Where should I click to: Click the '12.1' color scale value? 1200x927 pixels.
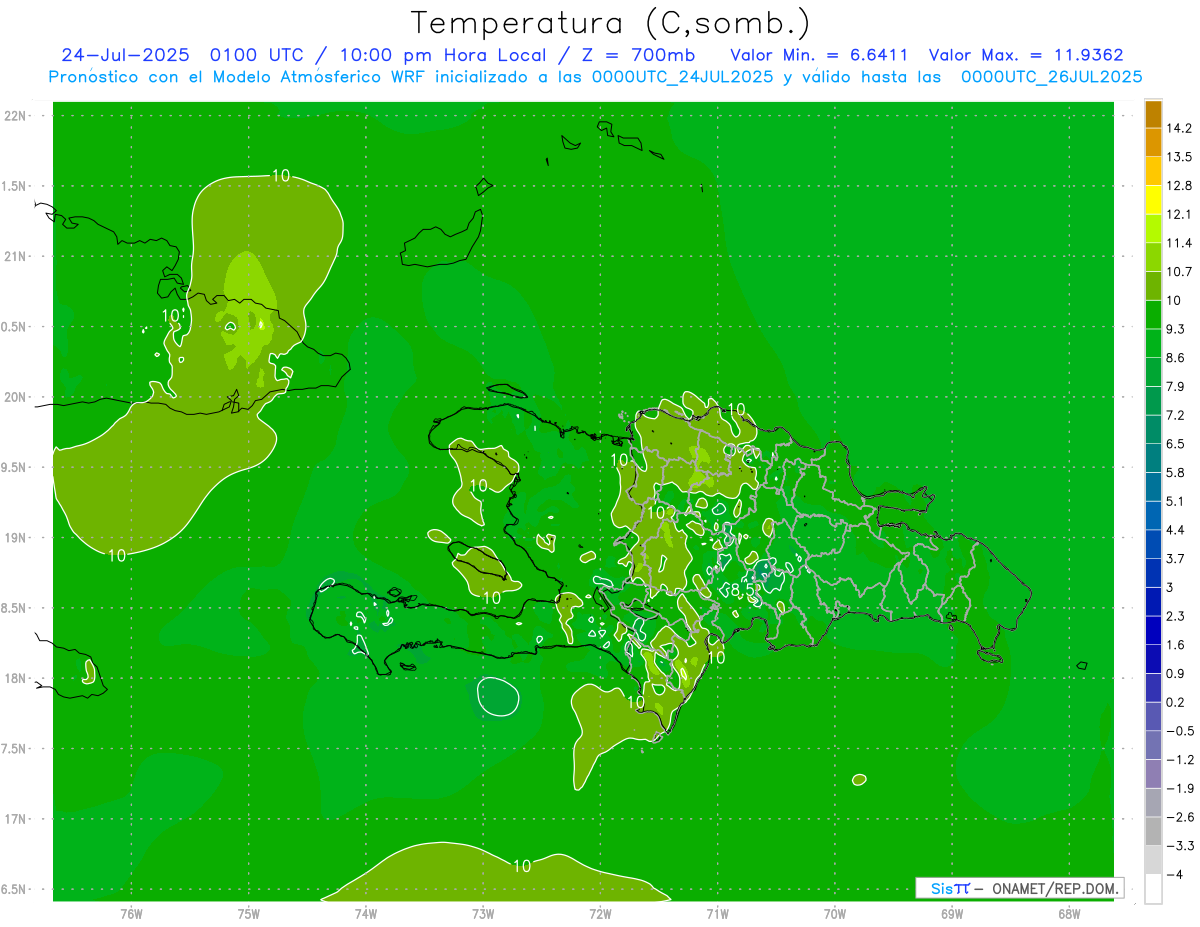1180,214
